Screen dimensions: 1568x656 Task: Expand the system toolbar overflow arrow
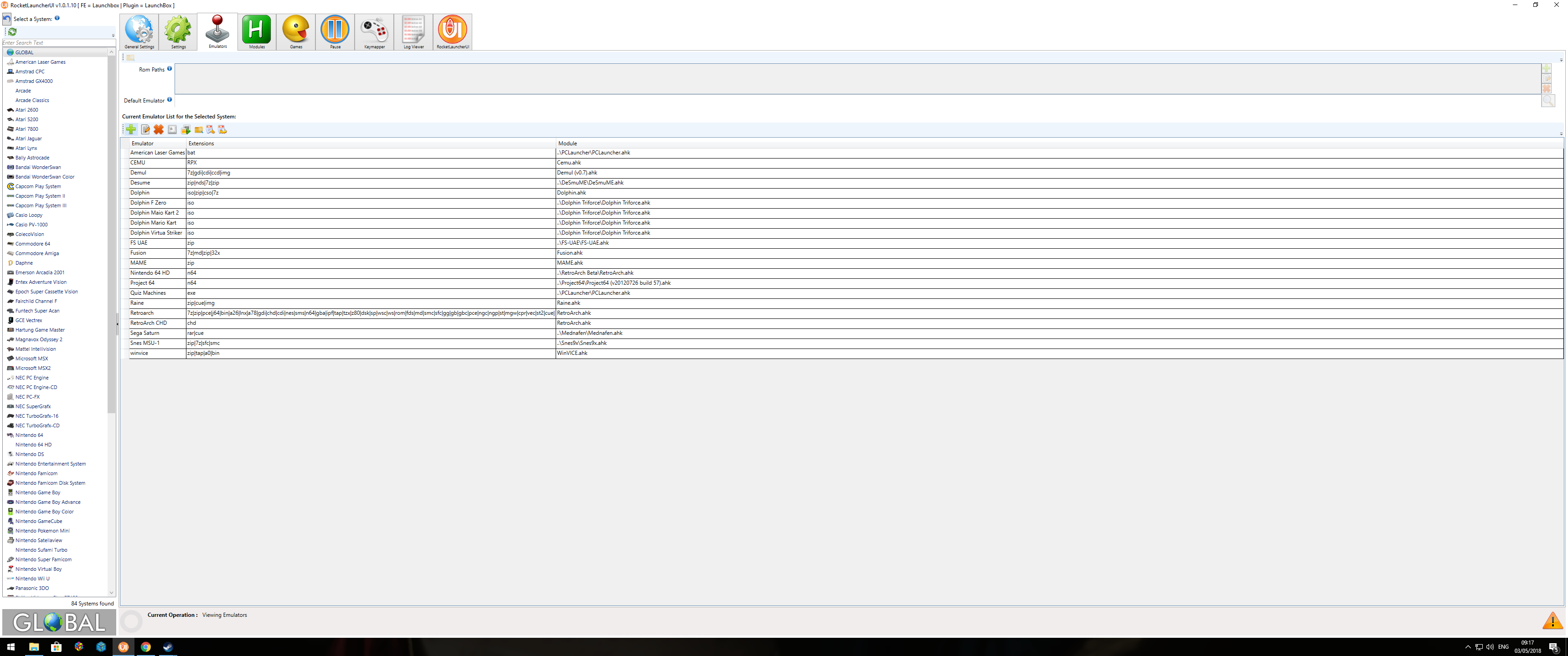113,35
